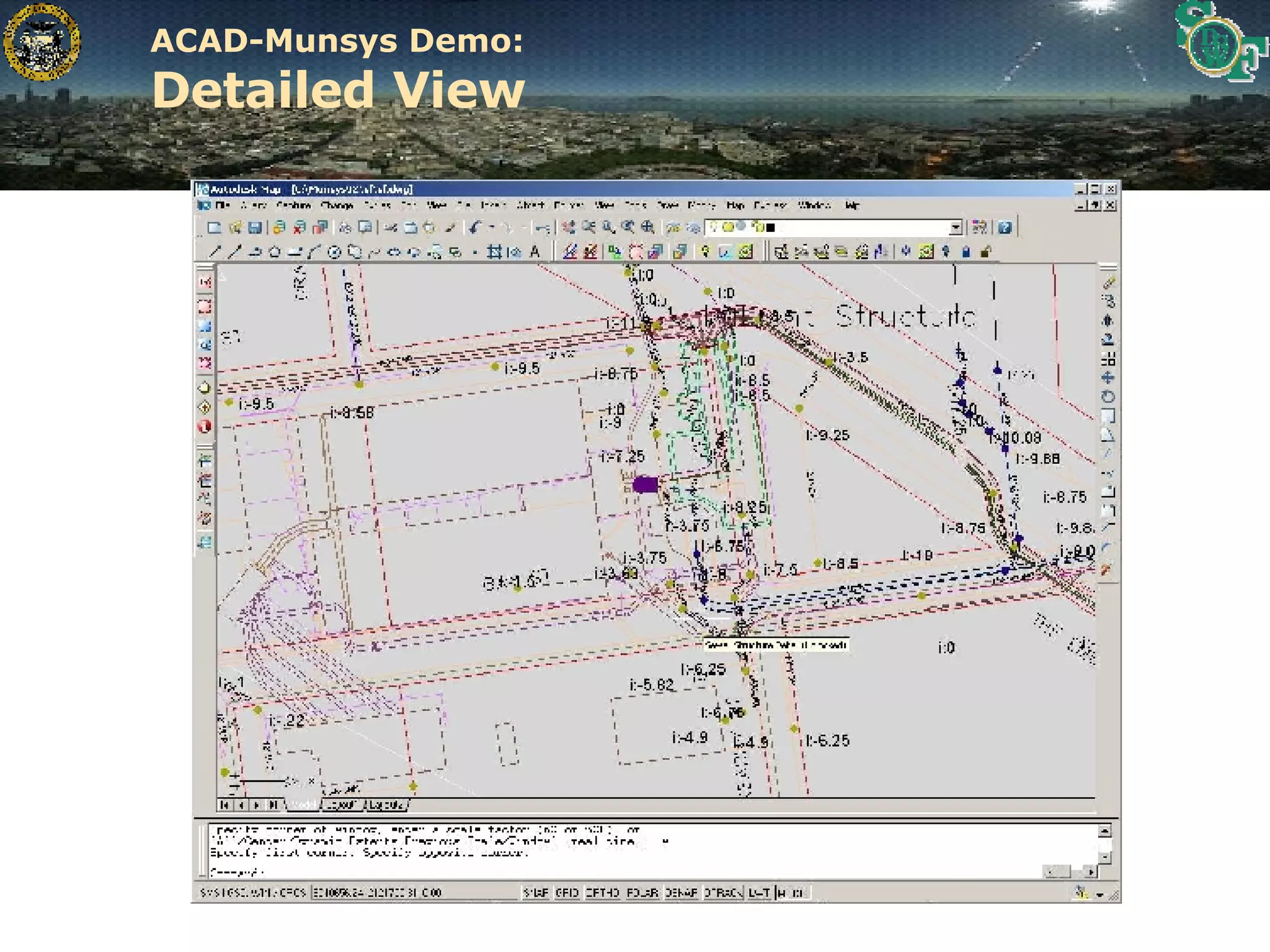Viewport: 1270px width, 952px height.
Task: Click the command window scroll right arrow
Action: (1090, 872)
